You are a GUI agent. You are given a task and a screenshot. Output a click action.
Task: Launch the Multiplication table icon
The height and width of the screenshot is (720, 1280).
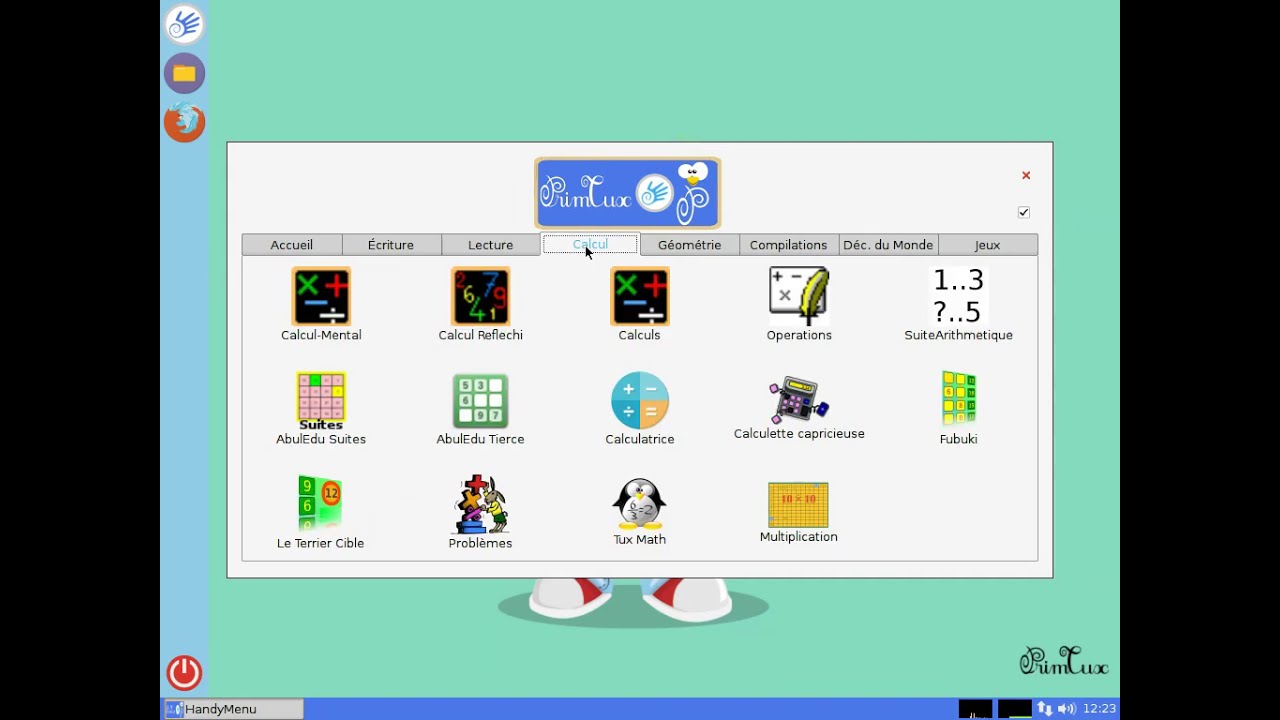click(x=798, y=505)
